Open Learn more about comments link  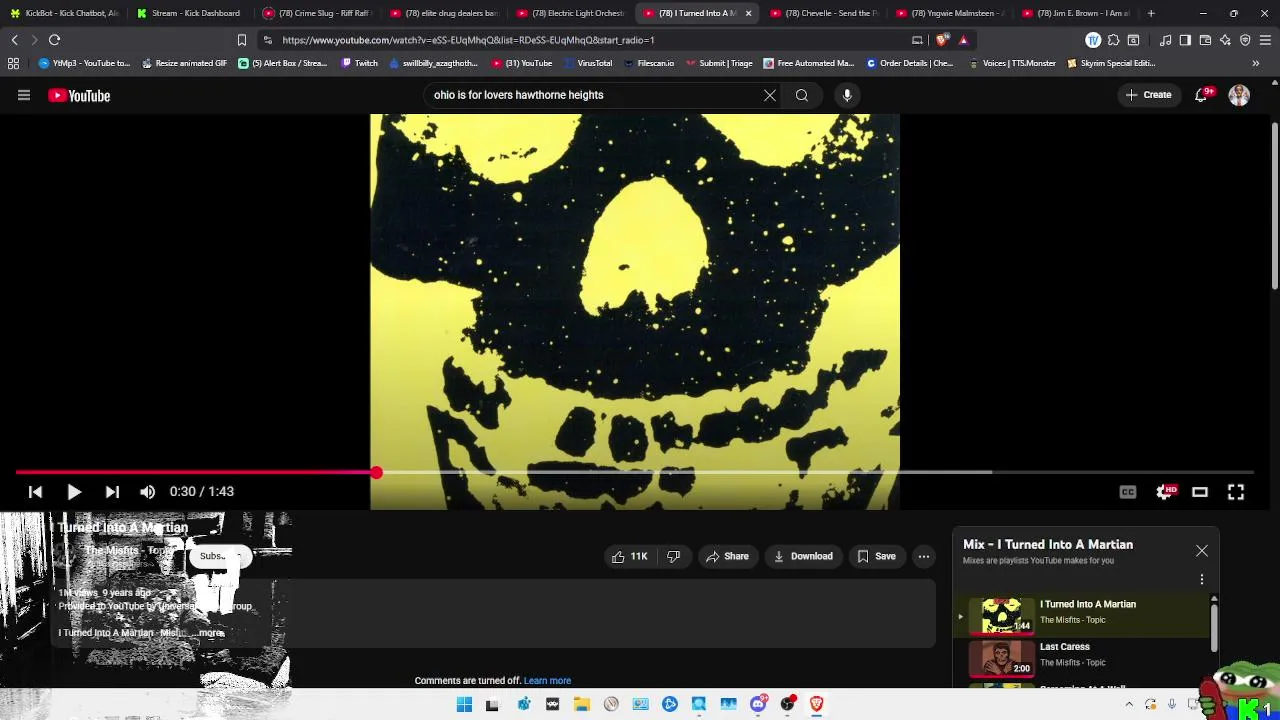pyautogui.click(x=547, y=681)
